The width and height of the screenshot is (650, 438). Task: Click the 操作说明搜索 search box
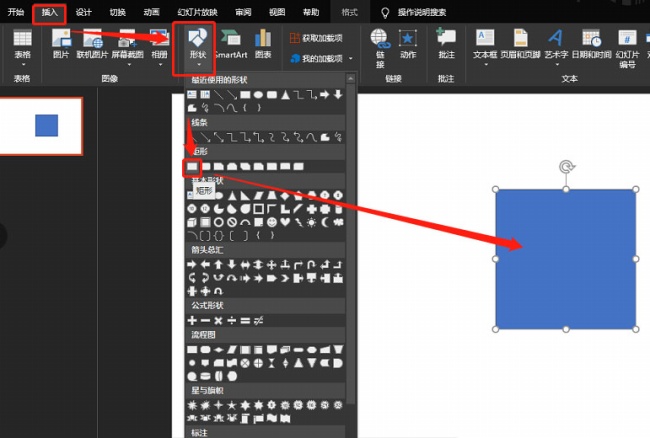pos(421,12)
